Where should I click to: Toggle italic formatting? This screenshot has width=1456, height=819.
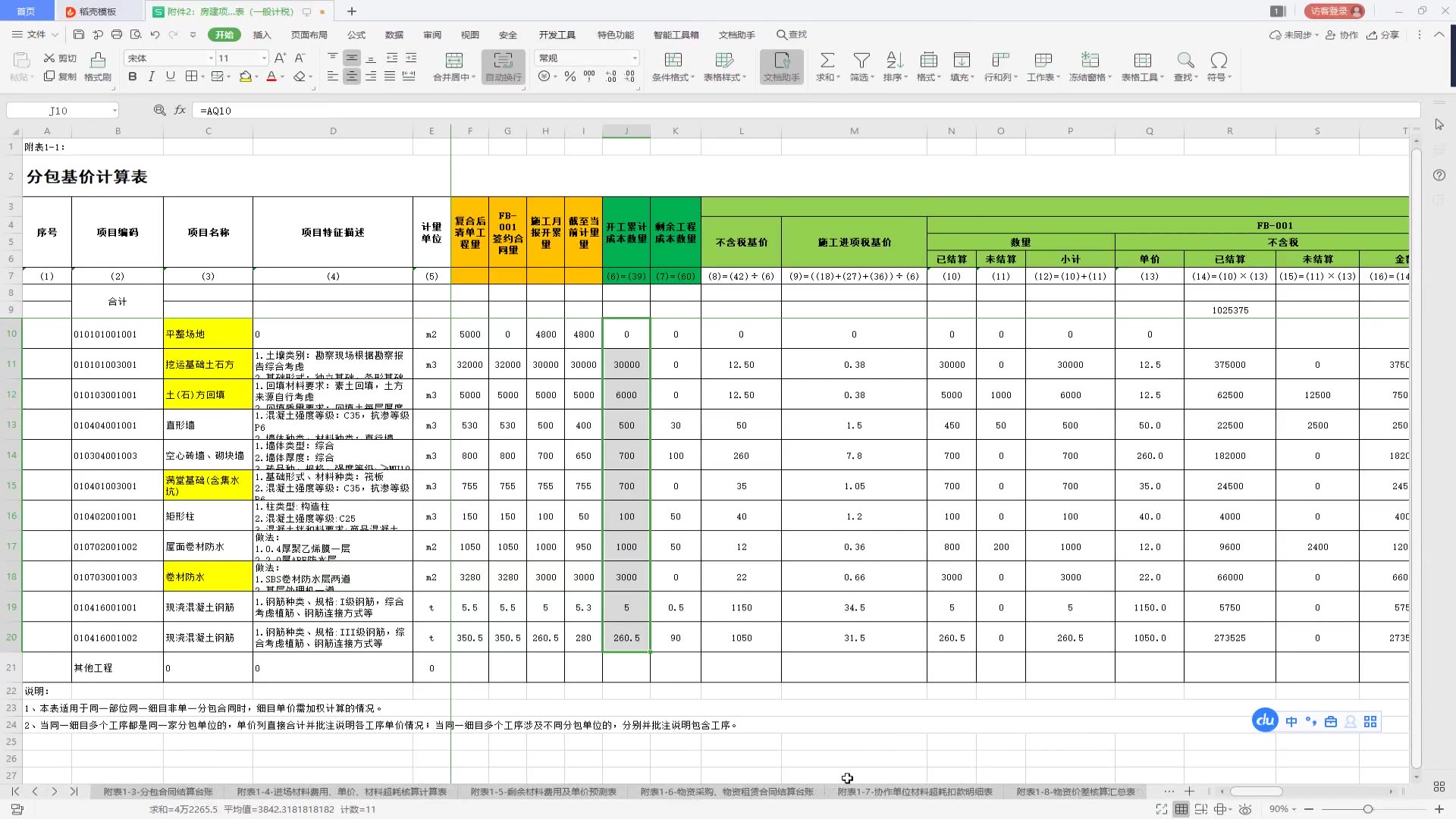coord(151,77)
